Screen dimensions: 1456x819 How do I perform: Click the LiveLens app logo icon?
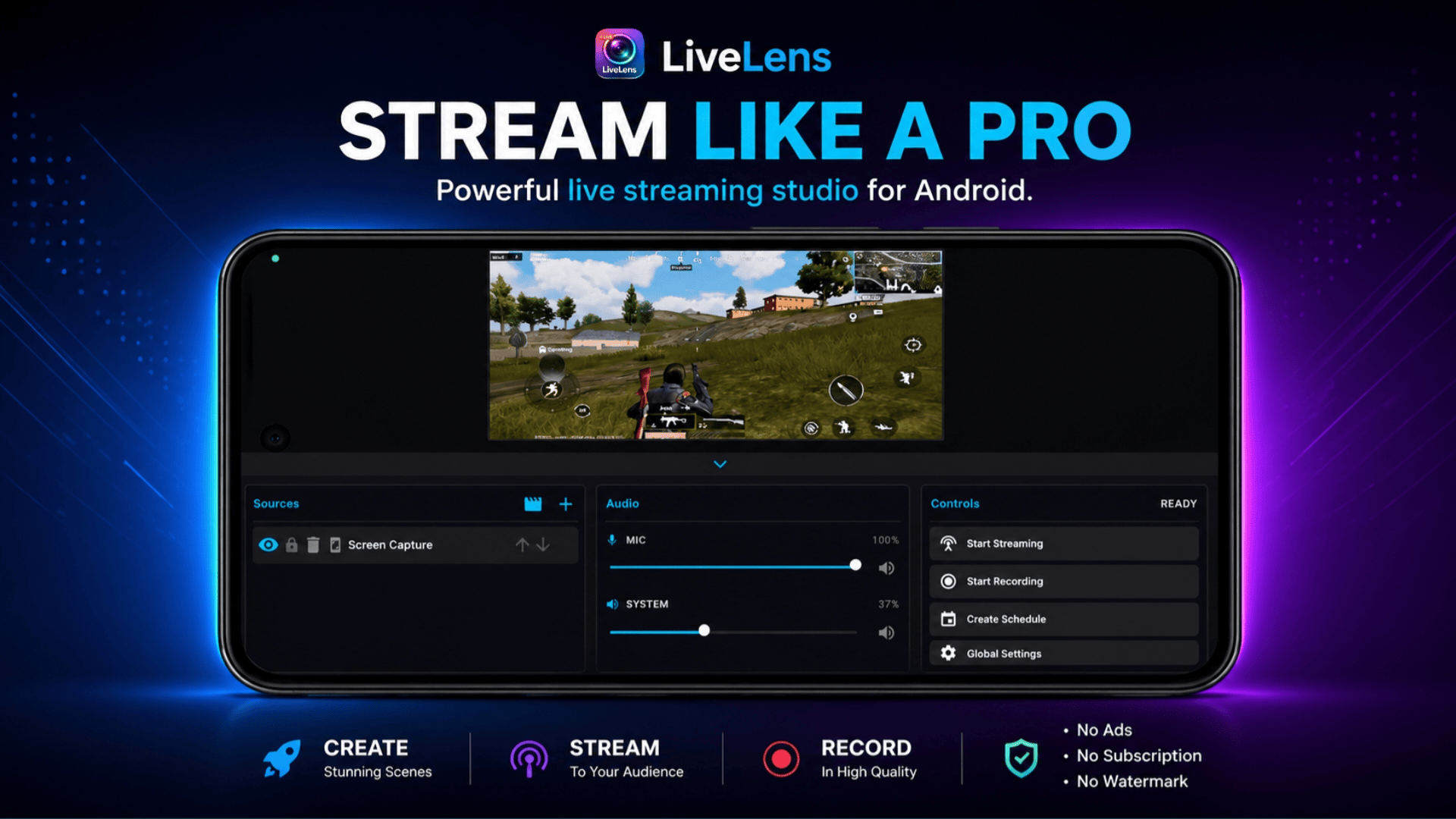pos(620,54)
